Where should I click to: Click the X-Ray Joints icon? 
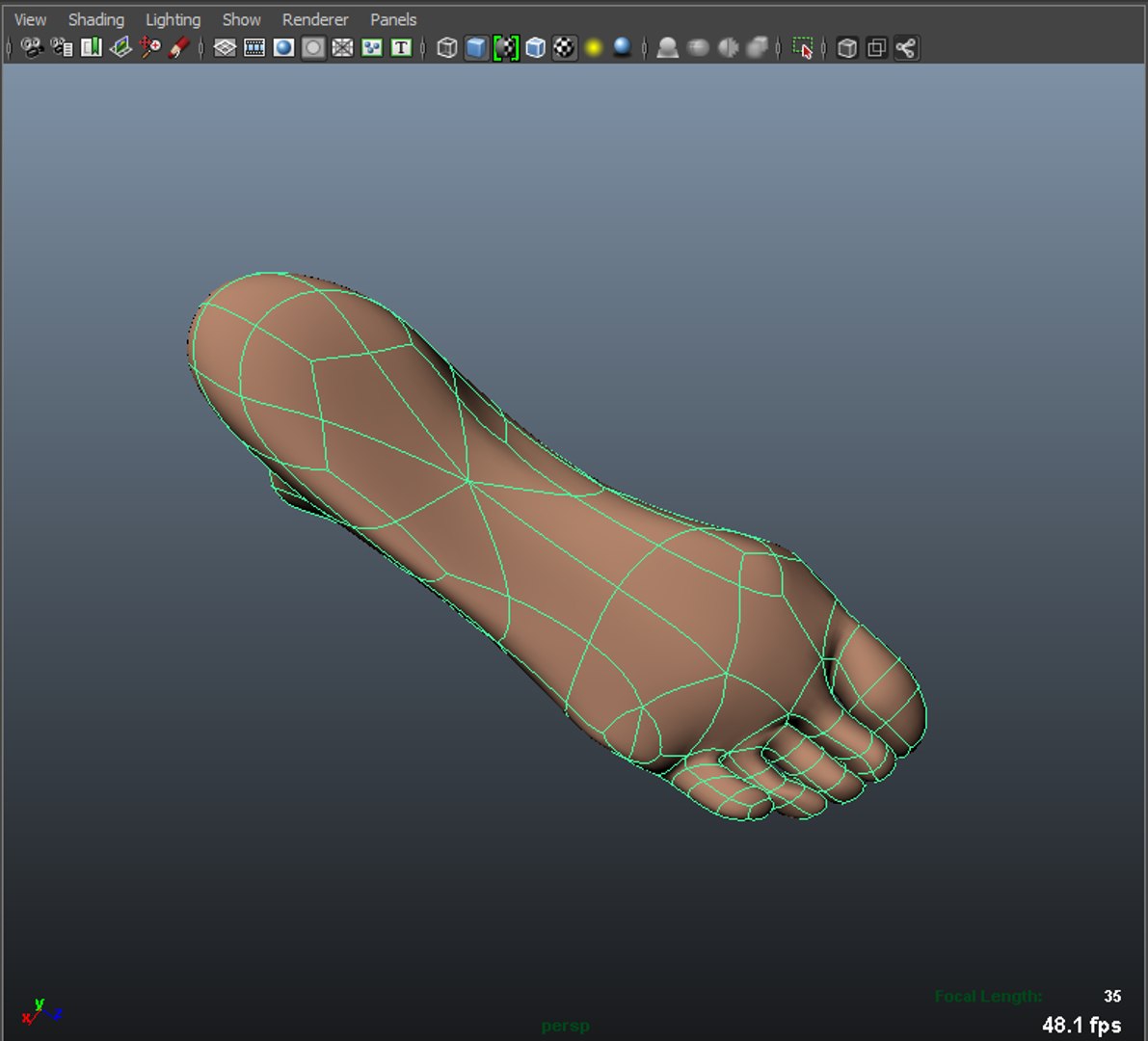point(906,48)
